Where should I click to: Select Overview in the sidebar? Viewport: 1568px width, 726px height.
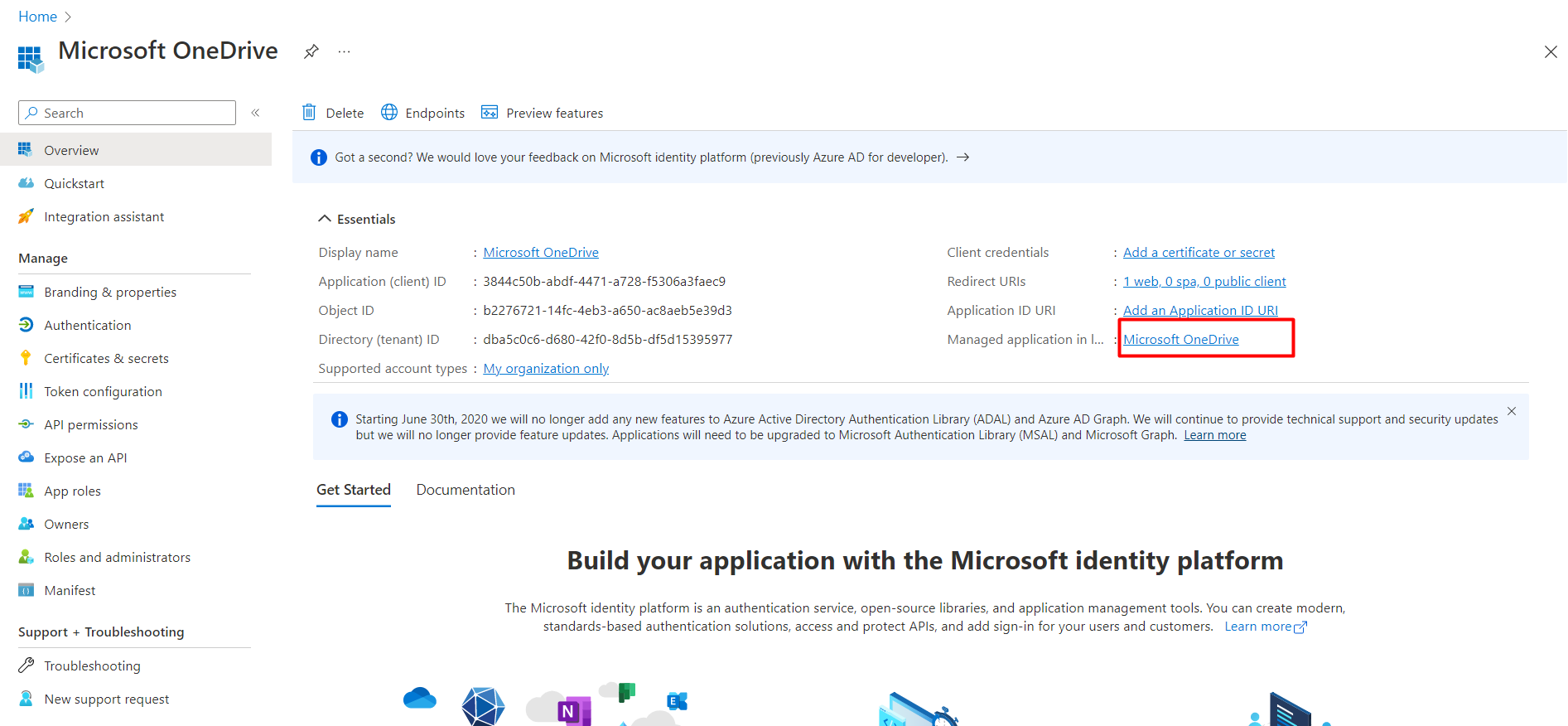136,150
